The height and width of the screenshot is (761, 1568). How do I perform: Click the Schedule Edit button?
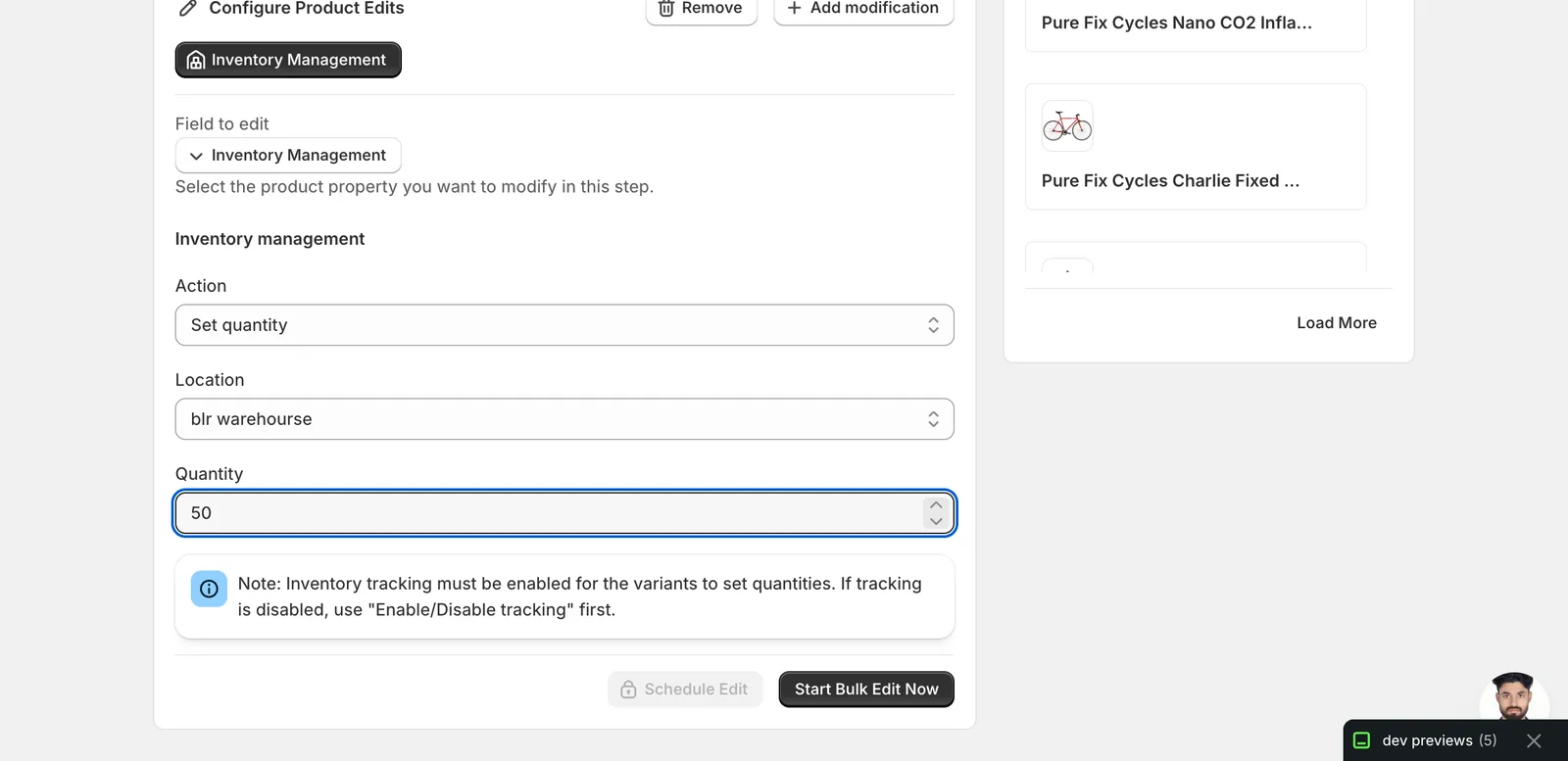685,690
